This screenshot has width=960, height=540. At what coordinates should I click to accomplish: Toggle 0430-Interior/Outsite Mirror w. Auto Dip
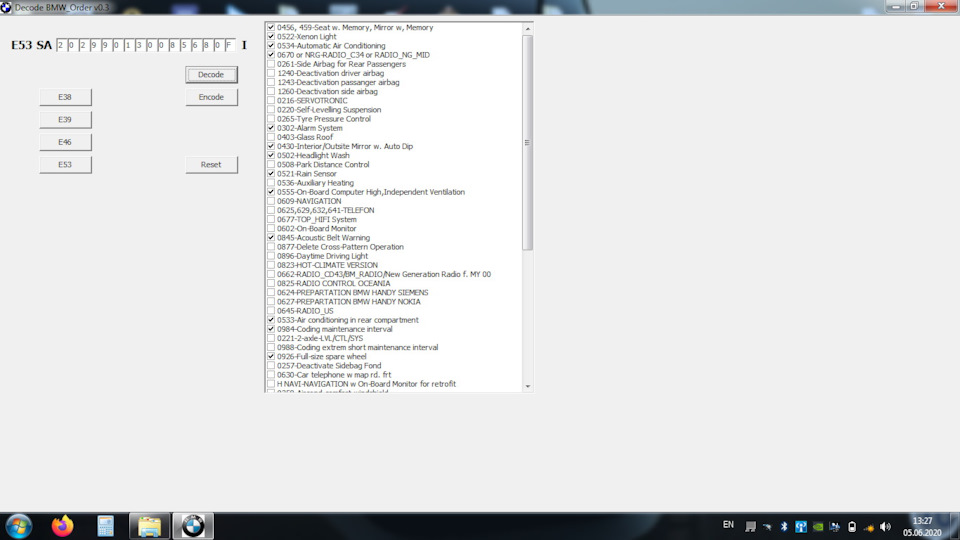pos(271,146)
